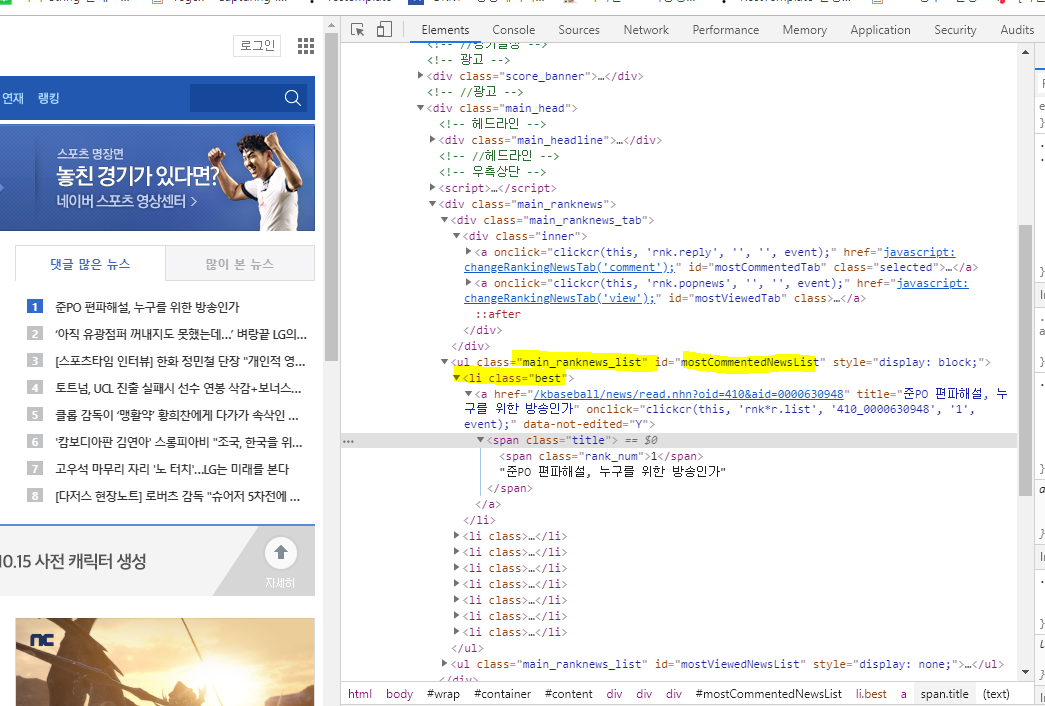The height and width of the screenshot is (706, 1045).
Task: Expand the script node
Action: pos(433,187)
